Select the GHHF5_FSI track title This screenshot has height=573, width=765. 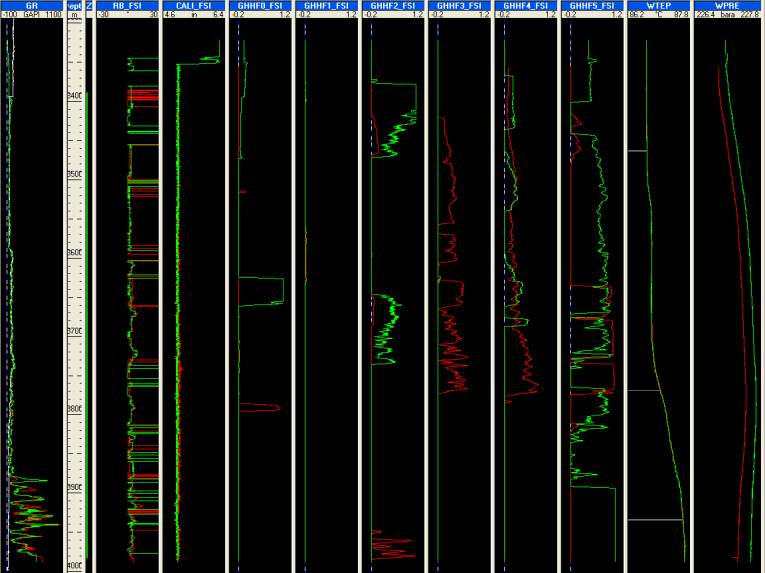591,5
